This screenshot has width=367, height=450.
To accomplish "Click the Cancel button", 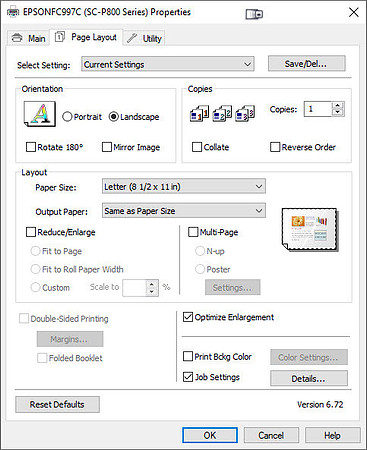I will 271,435.
